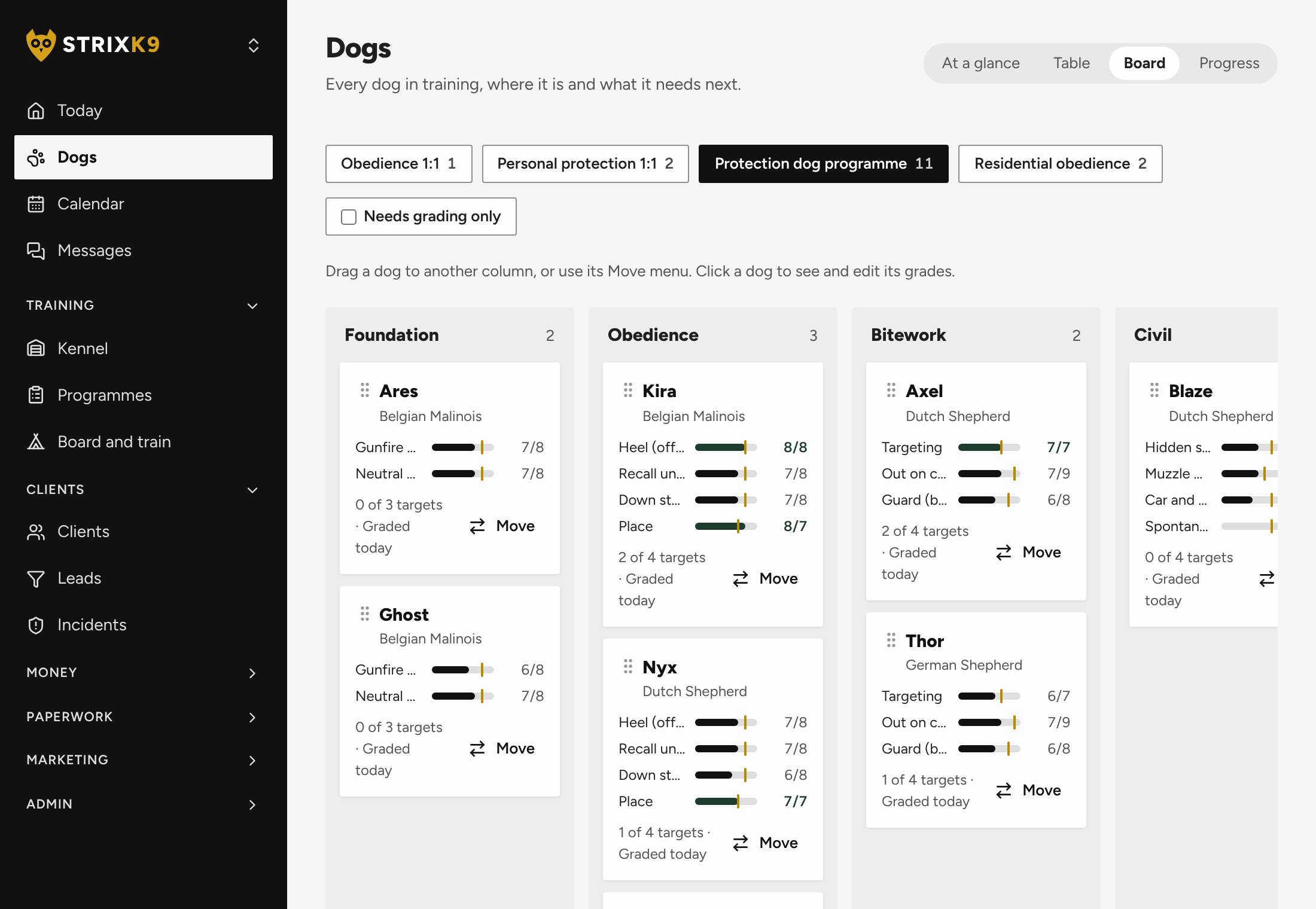Open Axel dog card name
This screenshot has width=1316, height=909.
(x=924, y=391)
